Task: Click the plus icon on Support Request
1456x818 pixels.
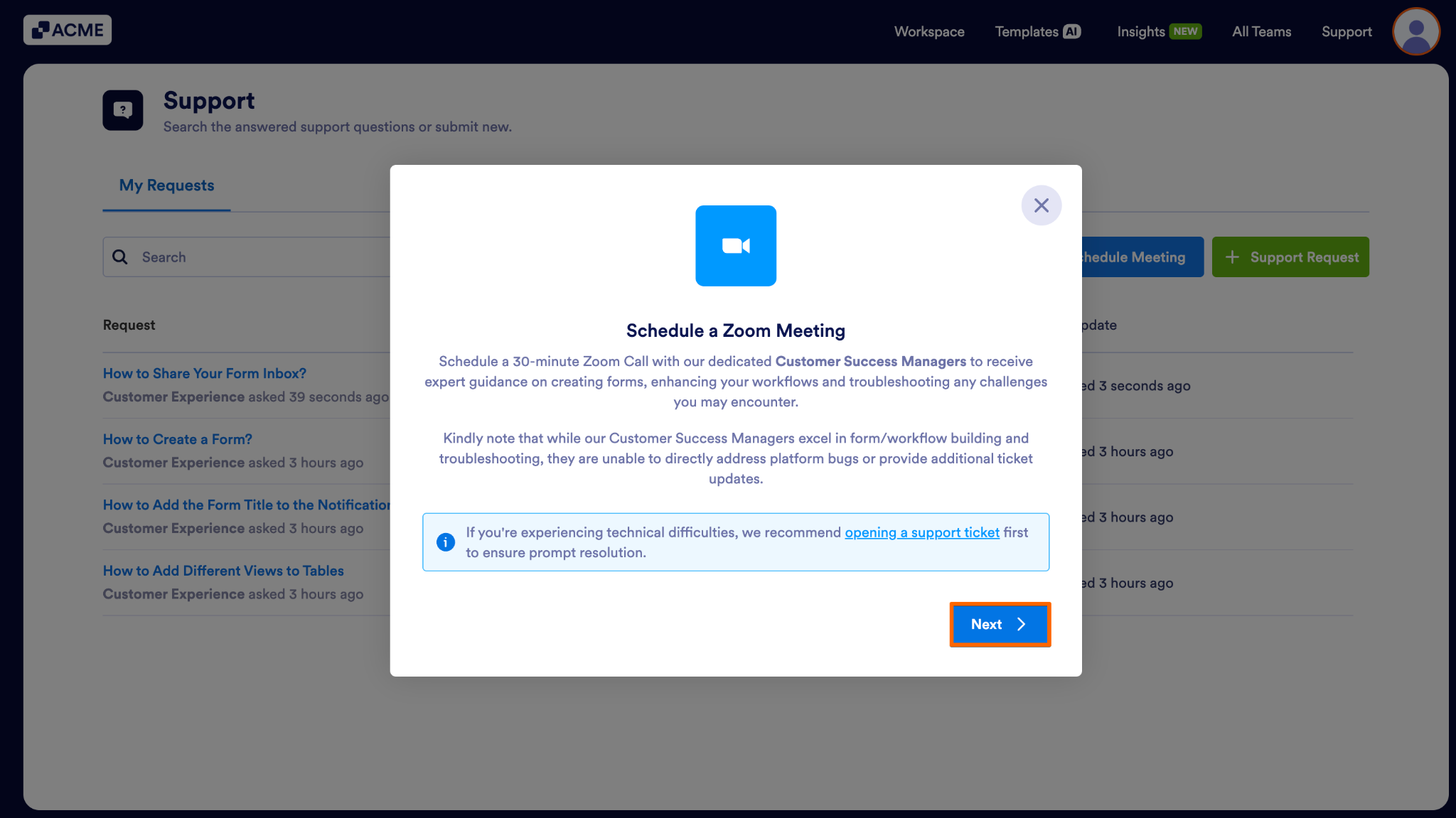Action: (1233, 257)
